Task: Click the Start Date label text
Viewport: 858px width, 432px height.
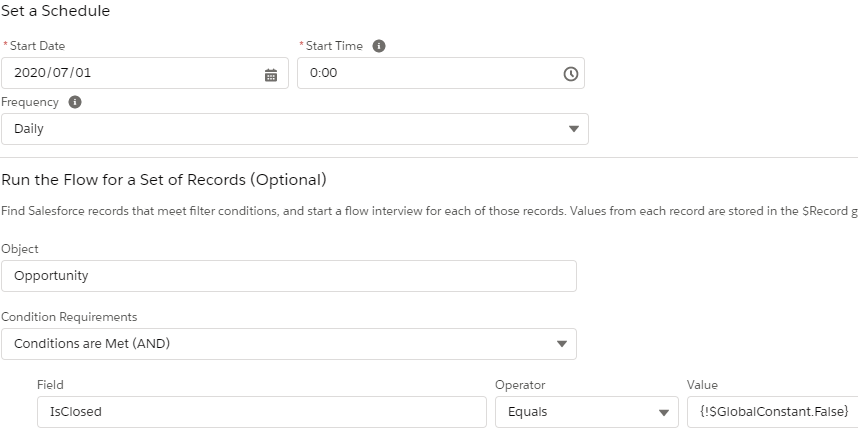Action: [x=37, y=46]
